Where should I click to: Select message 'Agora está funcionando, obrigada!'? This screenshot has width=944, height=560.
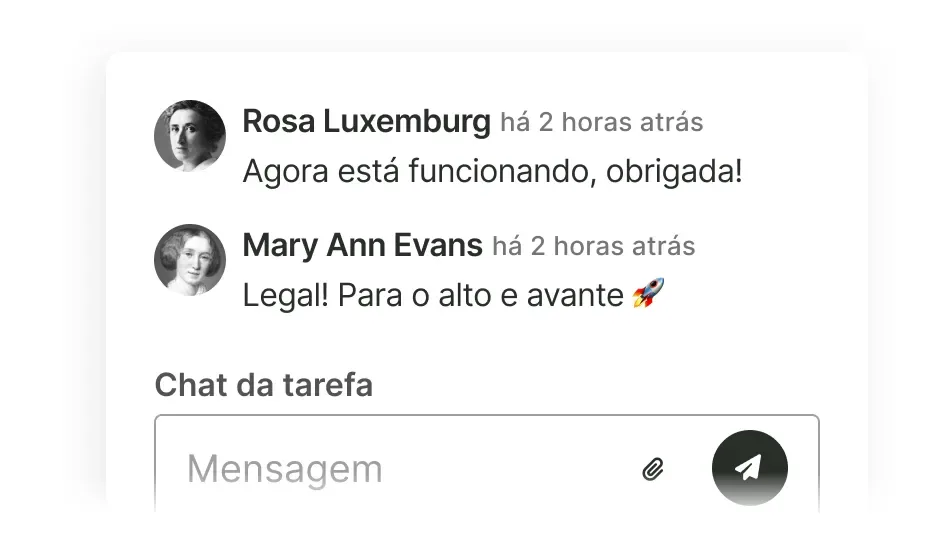[492, 171]
